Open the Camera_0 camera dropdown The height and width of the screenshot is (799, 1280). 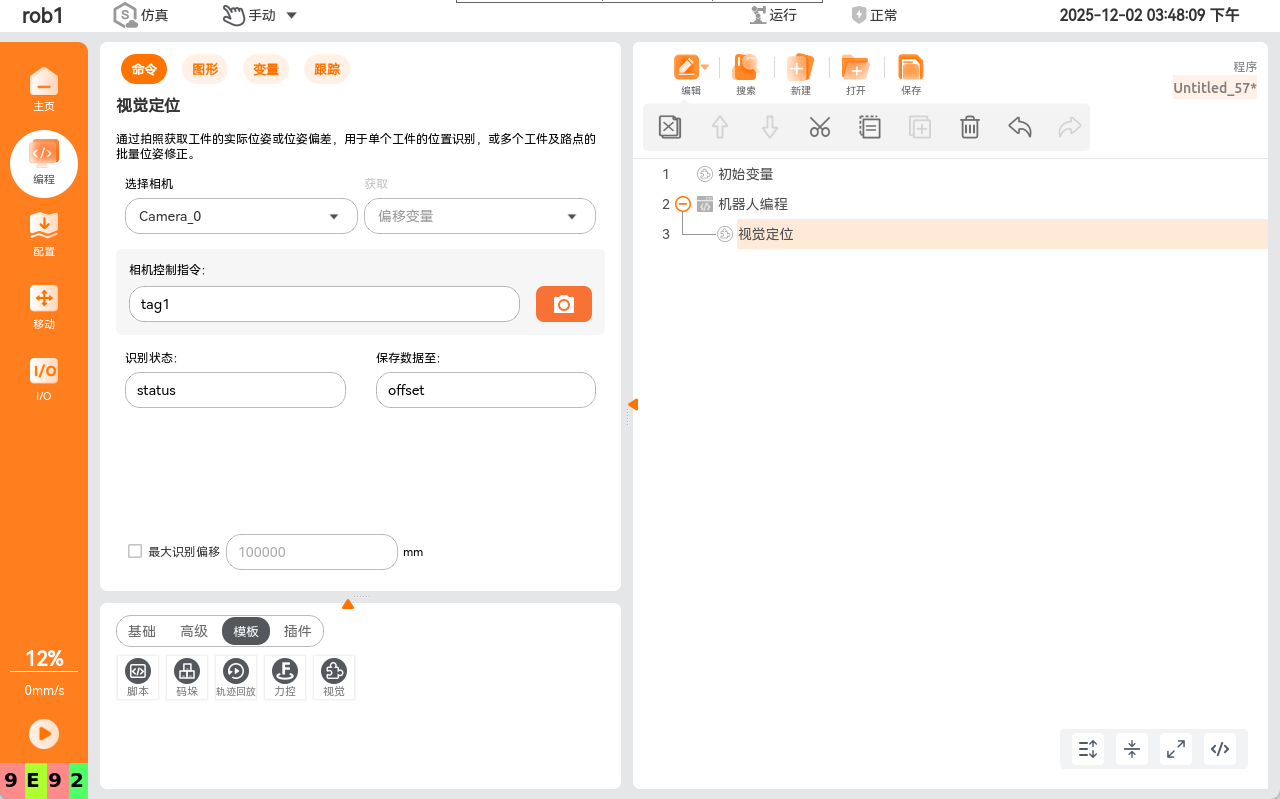point(241,216)
